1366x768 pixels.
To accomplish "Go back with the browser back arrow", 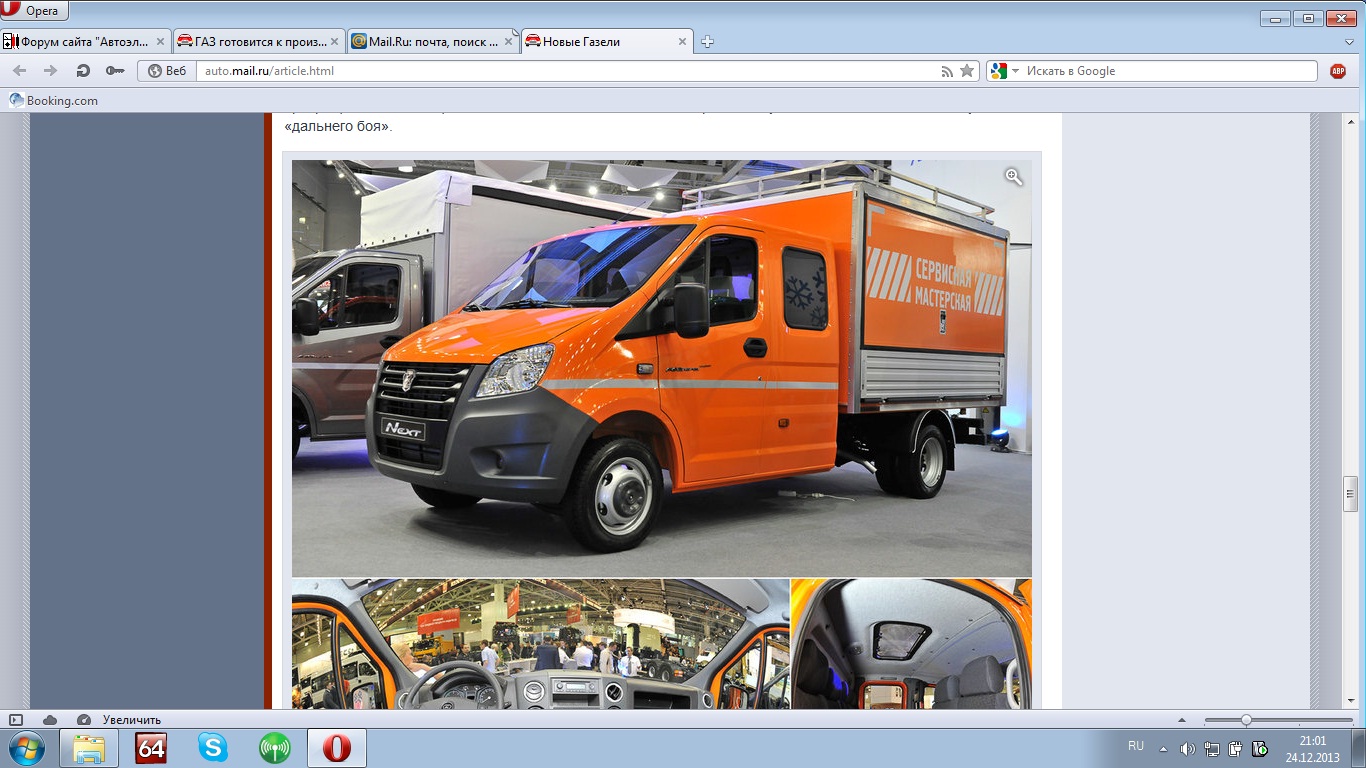I will point(20,71).
